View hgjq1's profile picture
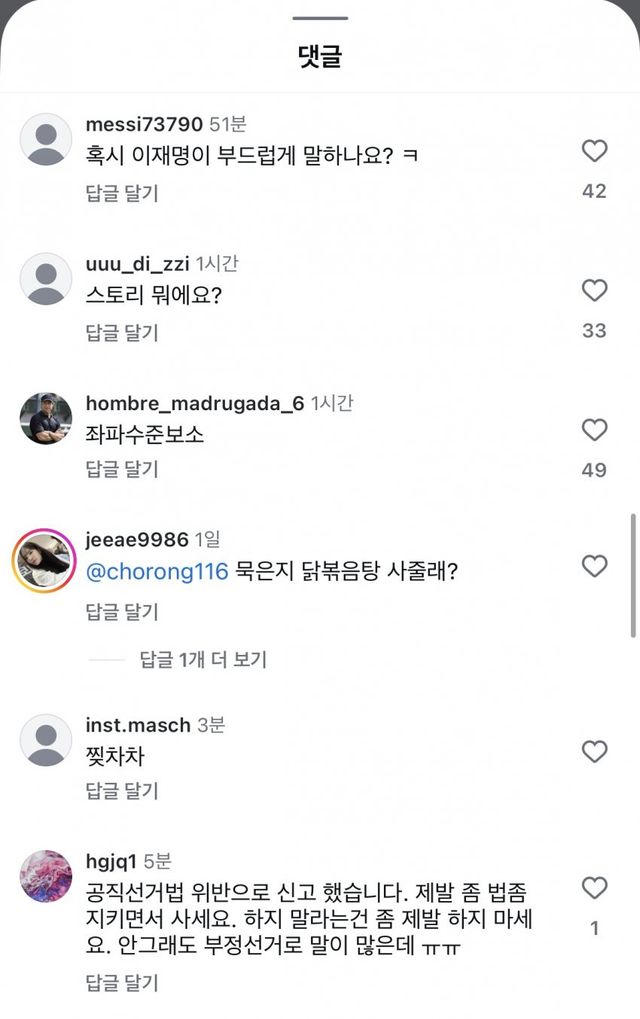The width and height of the screenshot is (640, 1019). click(46, 877)
